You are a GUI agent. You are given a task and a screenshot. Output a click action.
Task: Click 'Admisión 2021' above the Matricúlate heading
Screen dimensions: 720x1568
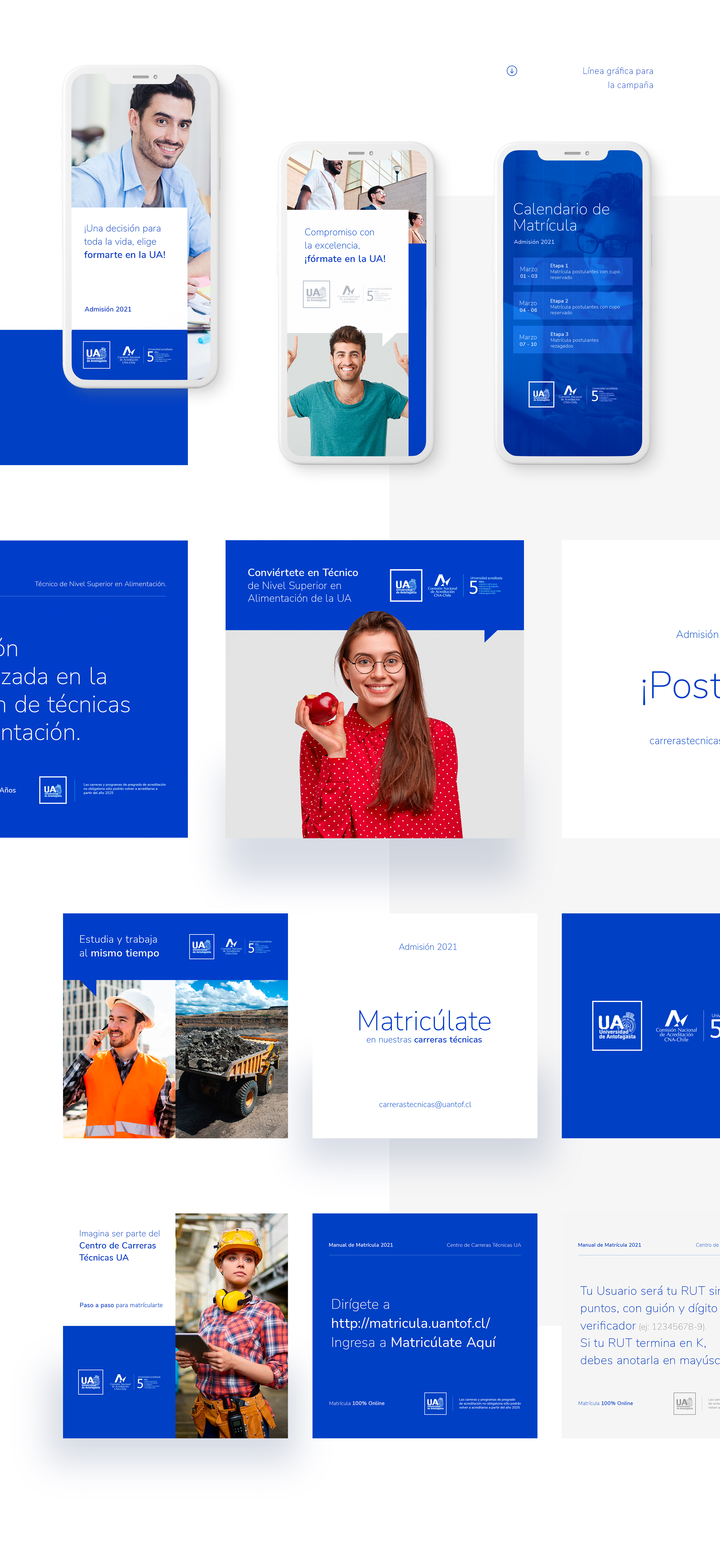428,947
